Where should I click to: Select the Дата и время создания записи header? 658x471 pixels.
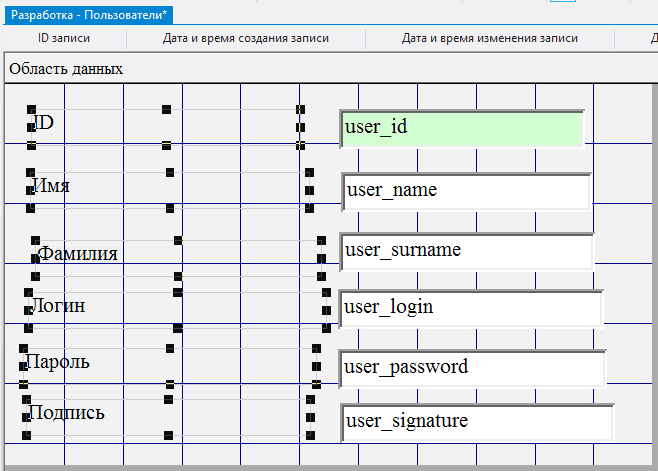pyautogui.click(x=246, y=39)
